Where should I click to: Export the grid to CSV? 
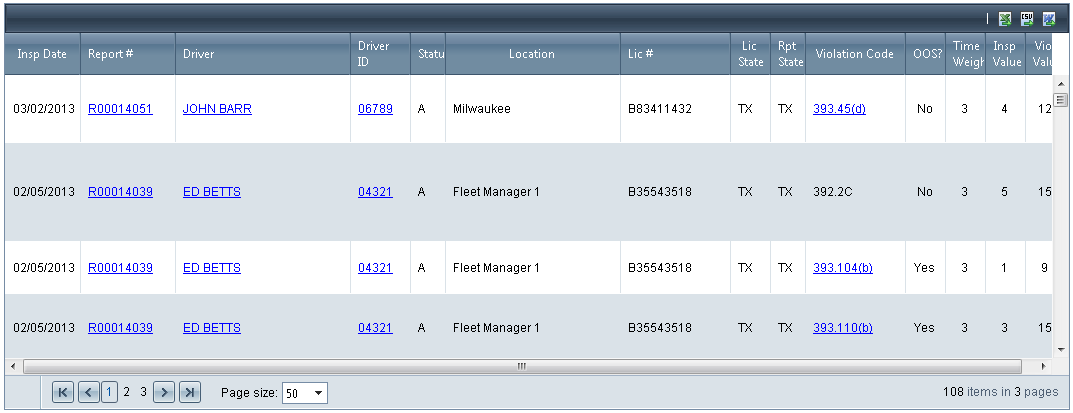tap(1026, 19)
